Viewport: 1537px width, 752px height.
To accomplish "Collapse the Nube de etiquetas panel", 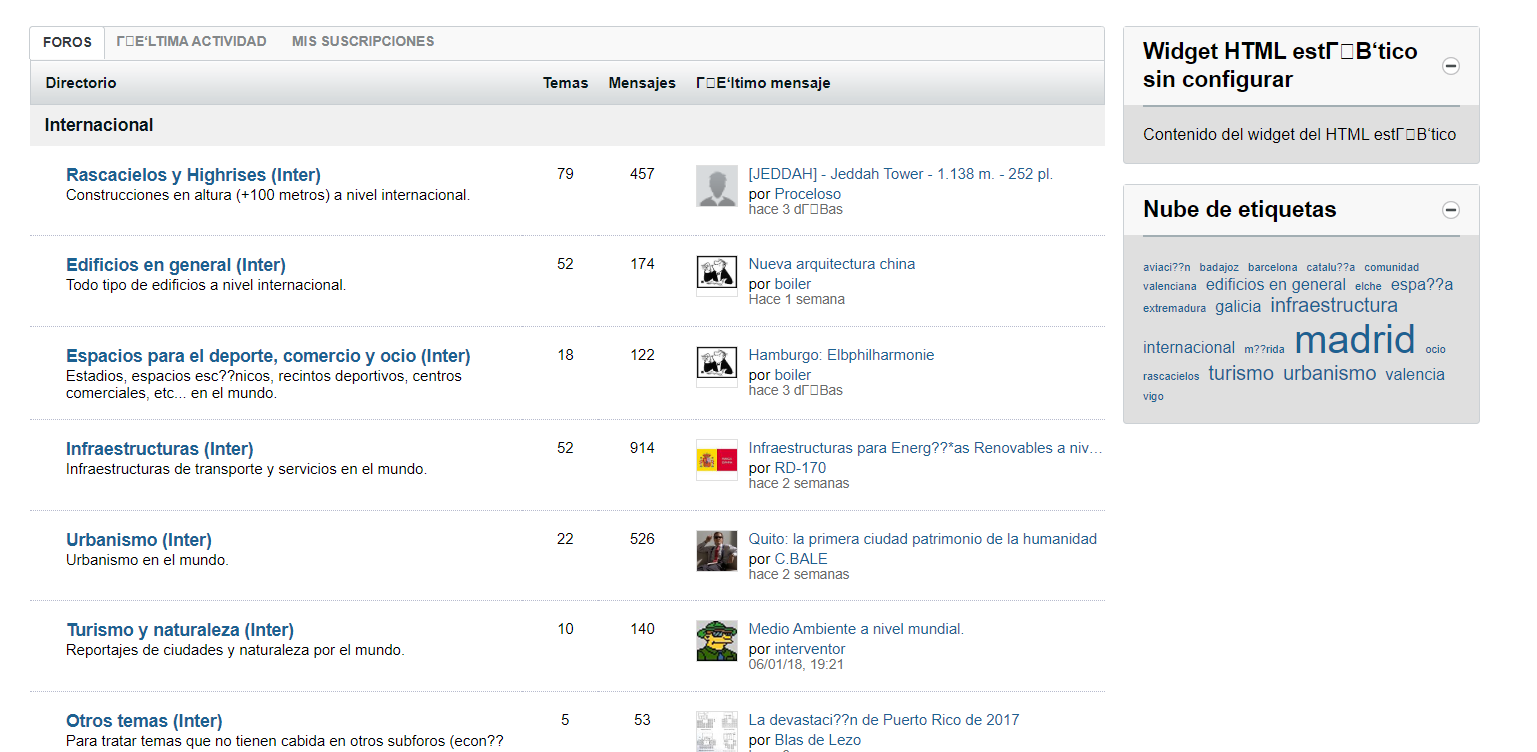I will pos(1451,210).
